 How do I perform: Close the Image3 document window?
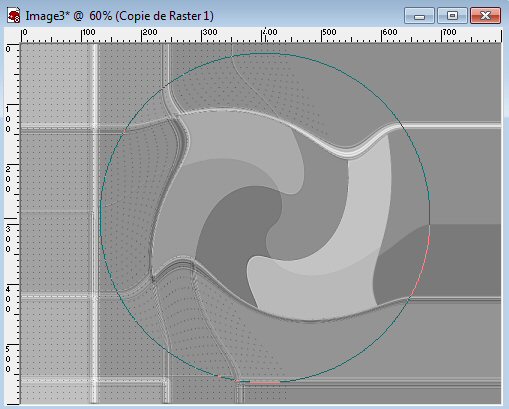485,16
